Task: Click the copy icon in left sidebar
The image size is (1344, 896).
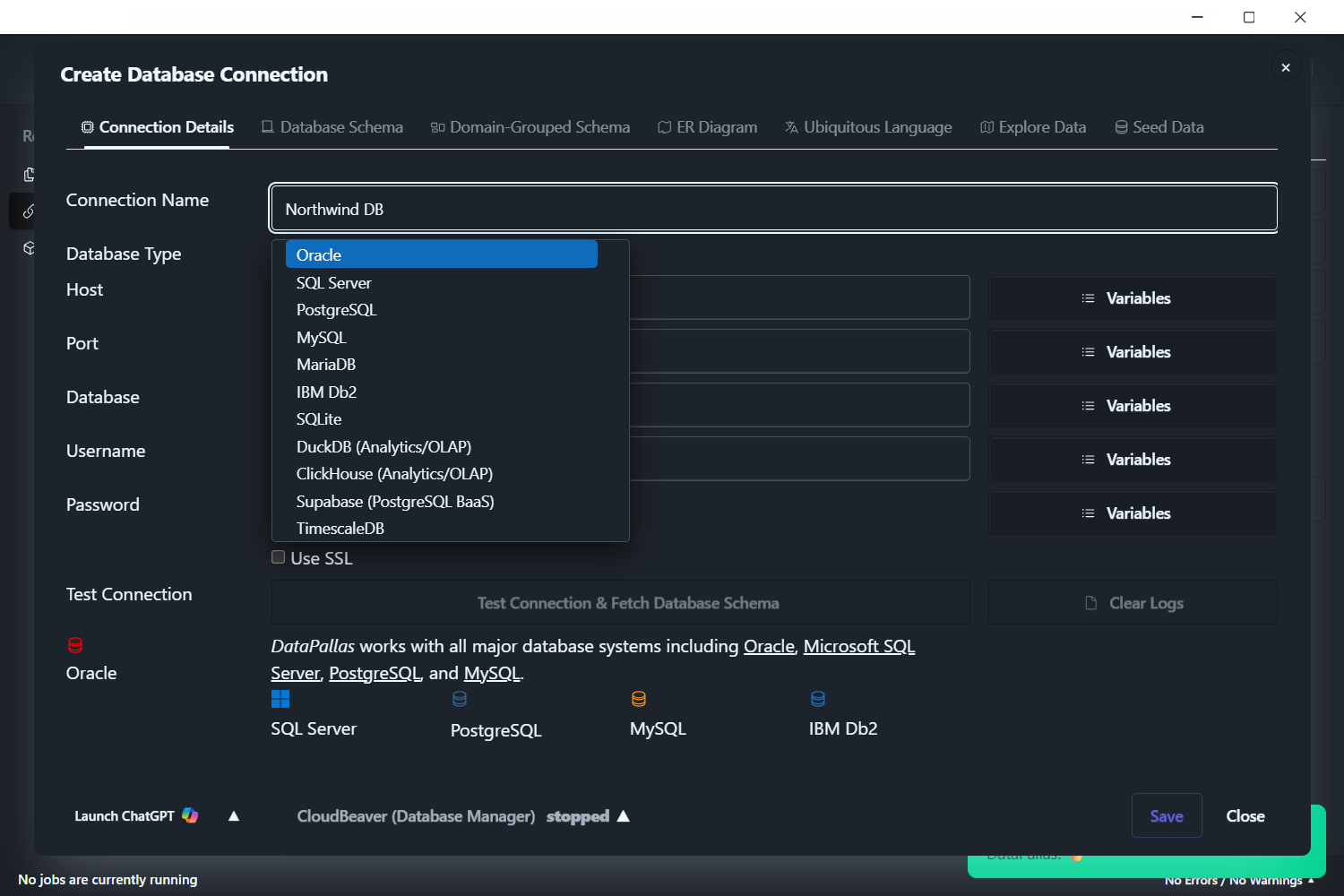Action: pyautogui.click(x=29, y=175)
